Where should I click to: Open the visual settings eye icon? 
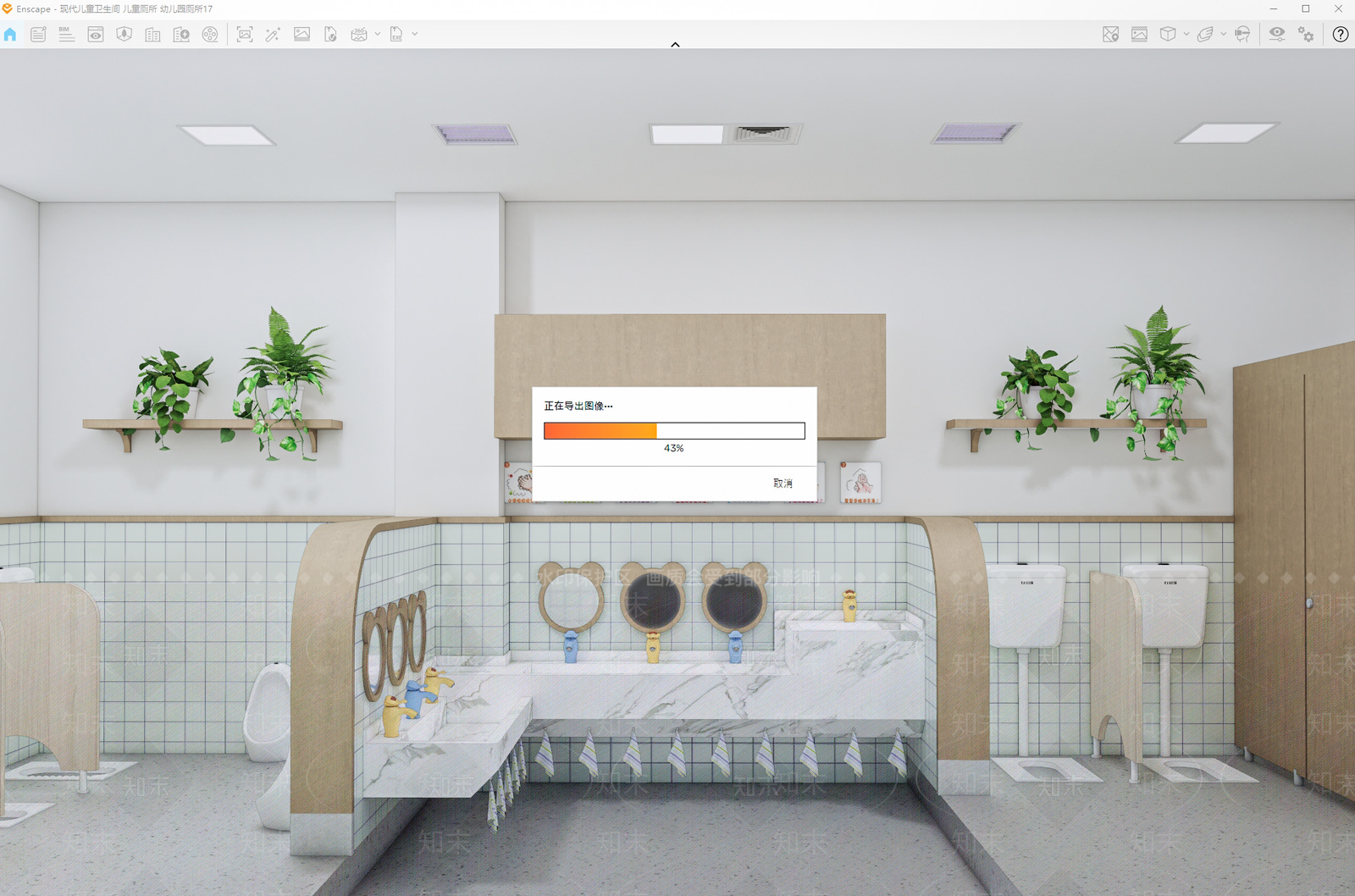tap(1277, 35)
